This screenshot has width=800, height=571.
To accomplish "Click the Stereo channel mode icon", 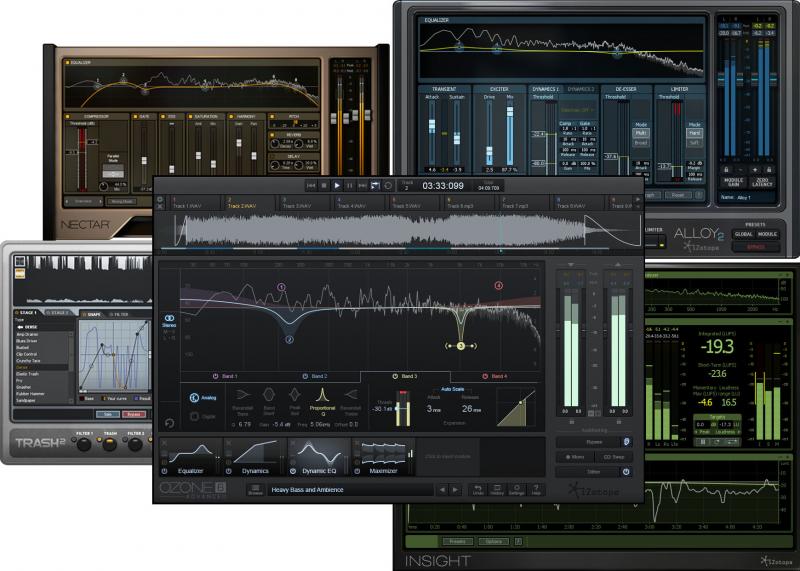I will pyautogui.click(x=169, y=320).
